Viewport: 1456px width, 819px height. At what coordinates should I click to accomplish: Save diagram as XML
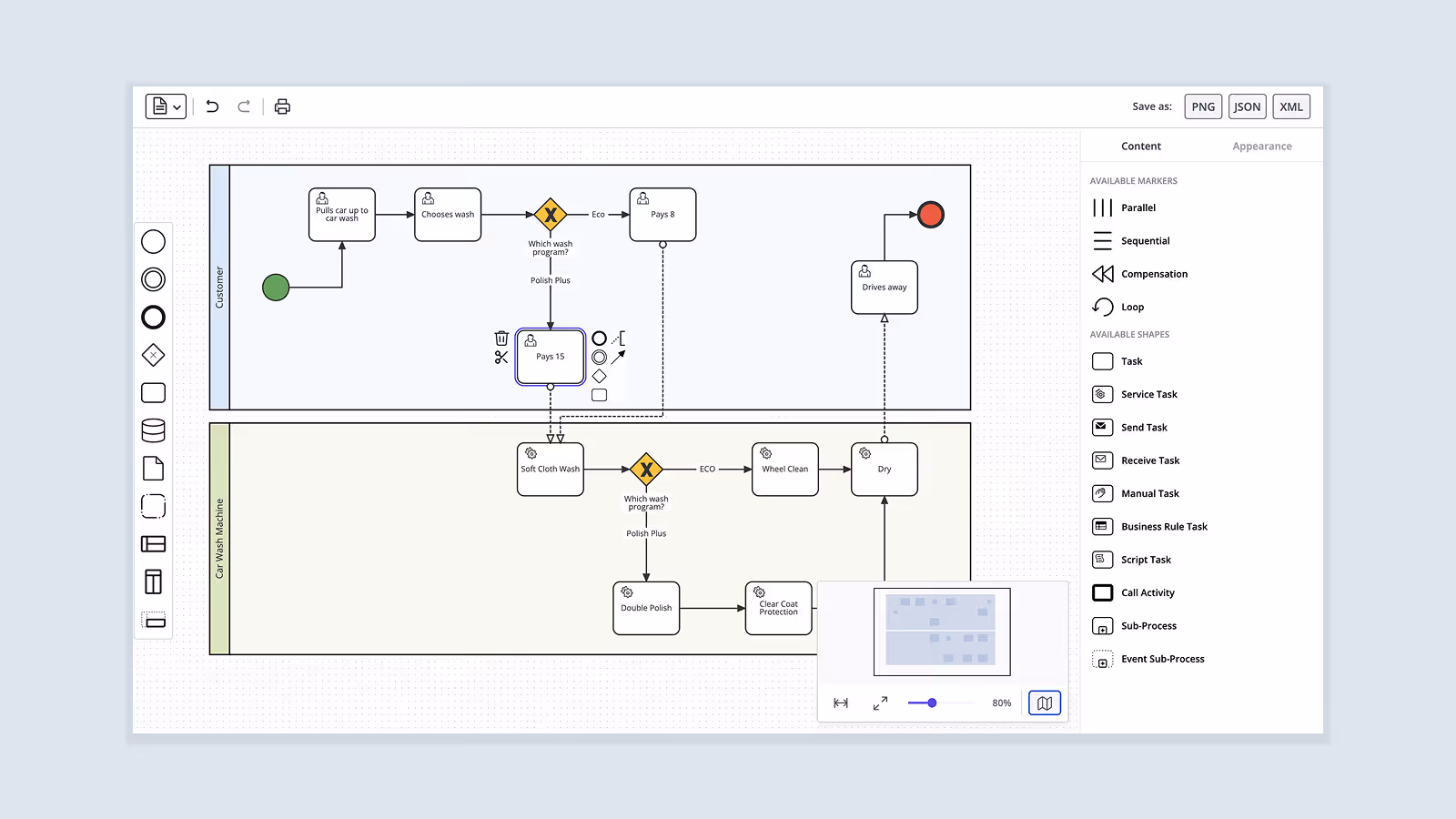(x=1291, y=106)
